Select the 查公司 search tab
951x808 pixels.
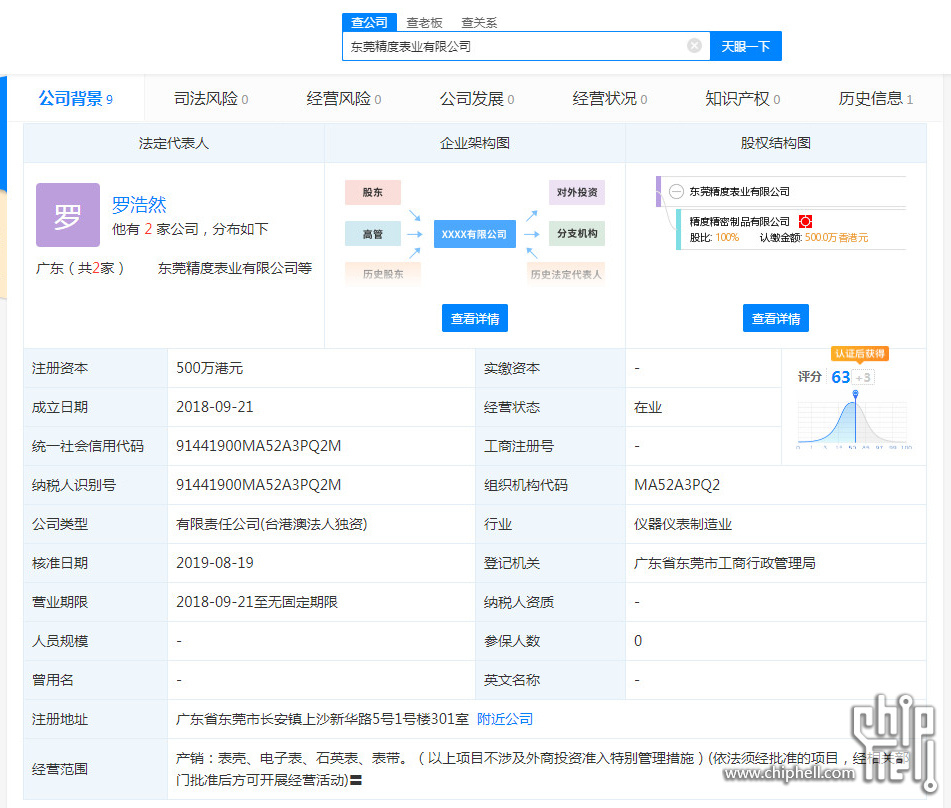369,22
